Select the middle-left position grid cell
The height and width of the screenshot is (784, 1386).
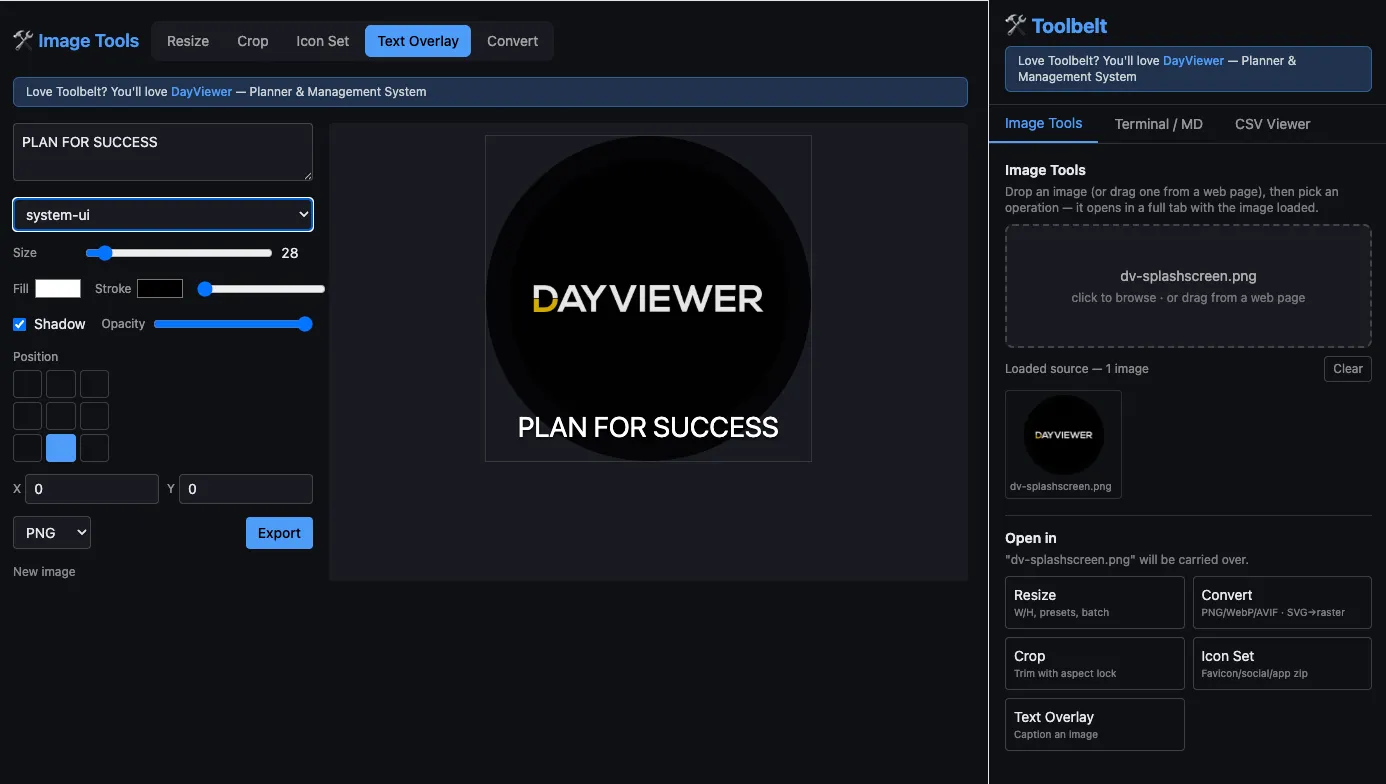coord(27,416)
